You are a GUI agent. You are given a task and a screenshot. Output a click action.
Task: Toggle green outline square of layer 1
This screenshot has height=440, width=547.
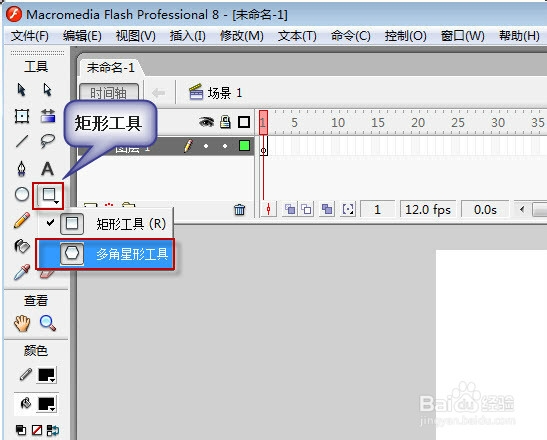[x=244, y=146]
